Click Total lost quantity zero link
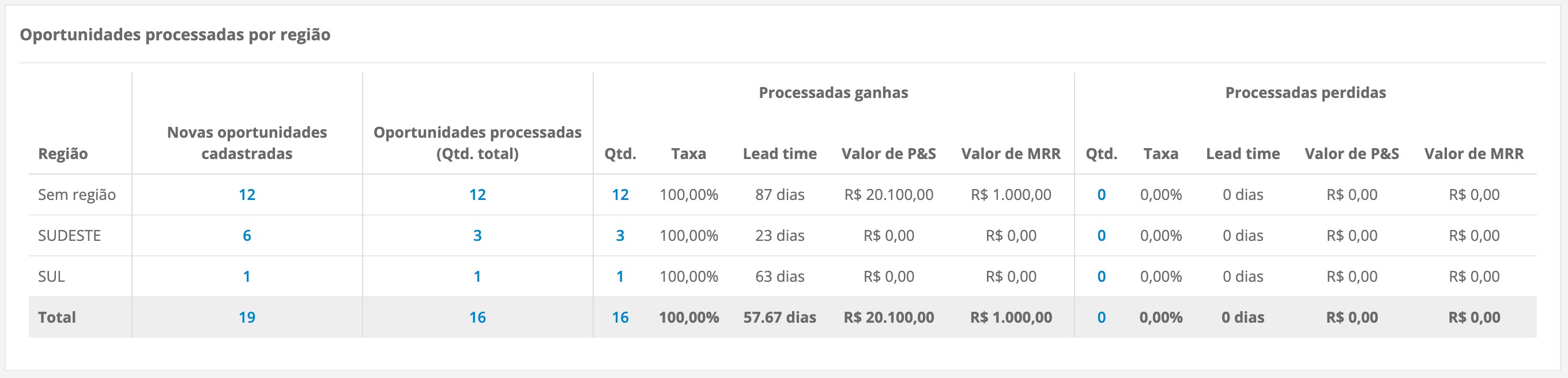The height and width of the screenshot is (378, 1568). coord(1101,317)
